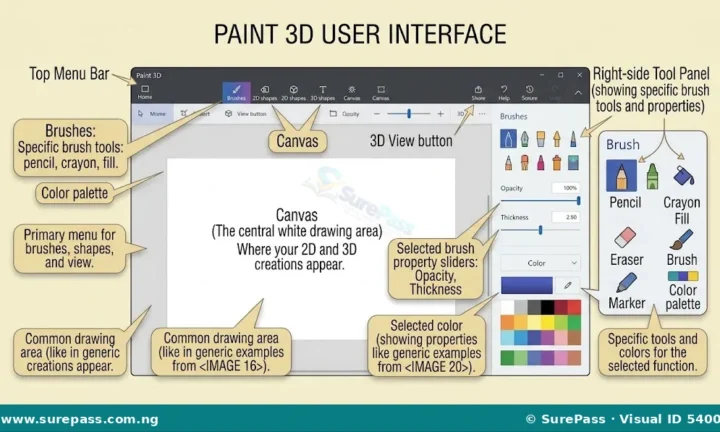Select the beige flat-tip eraser-style brush
This screenshot has width=720, height=432.
[541, 139]
